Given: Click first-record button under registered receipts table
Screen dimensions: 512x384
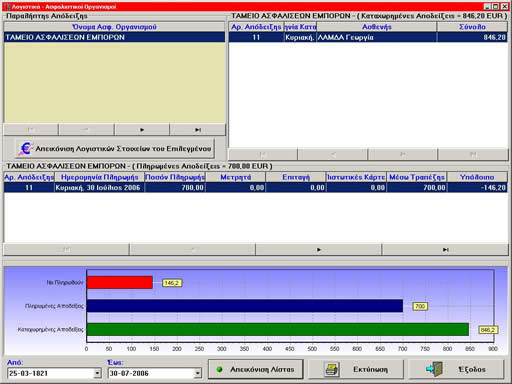Looking at the screenshot, I should [x=263, y=154].
